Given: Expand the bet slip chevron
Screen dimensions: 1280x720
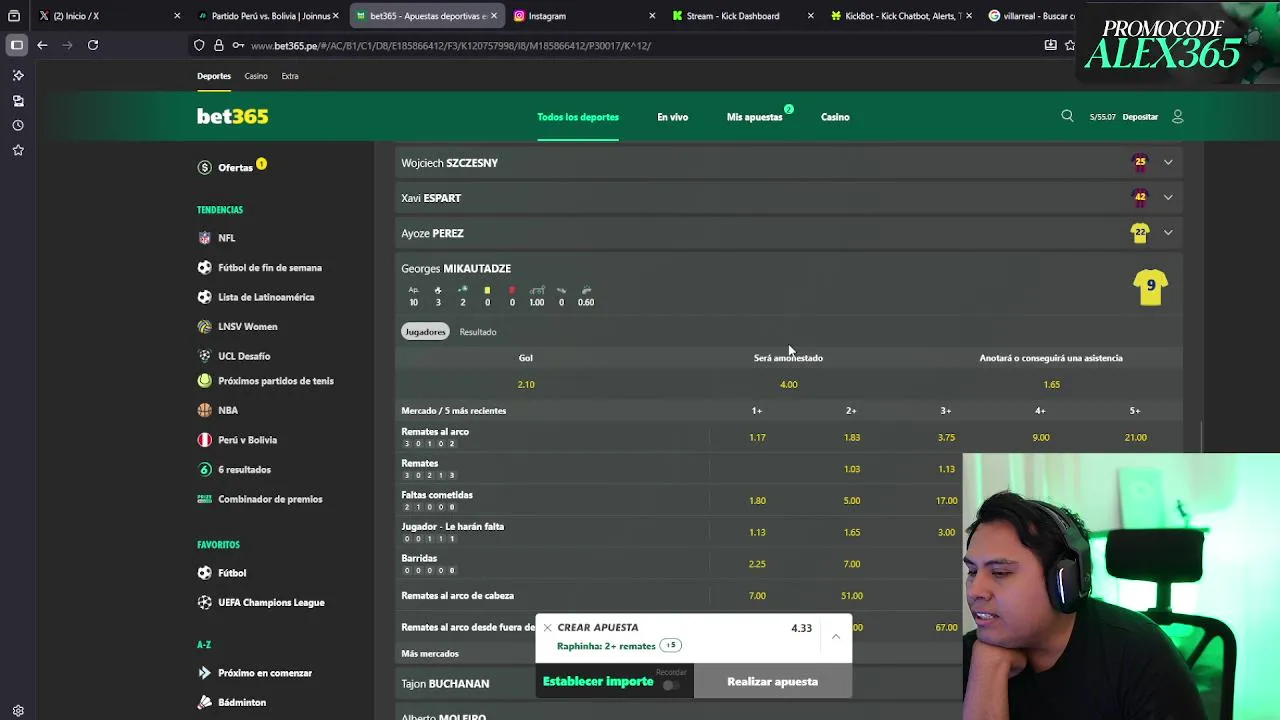Looking at the screenshot, I should click(x=836, y=636).
